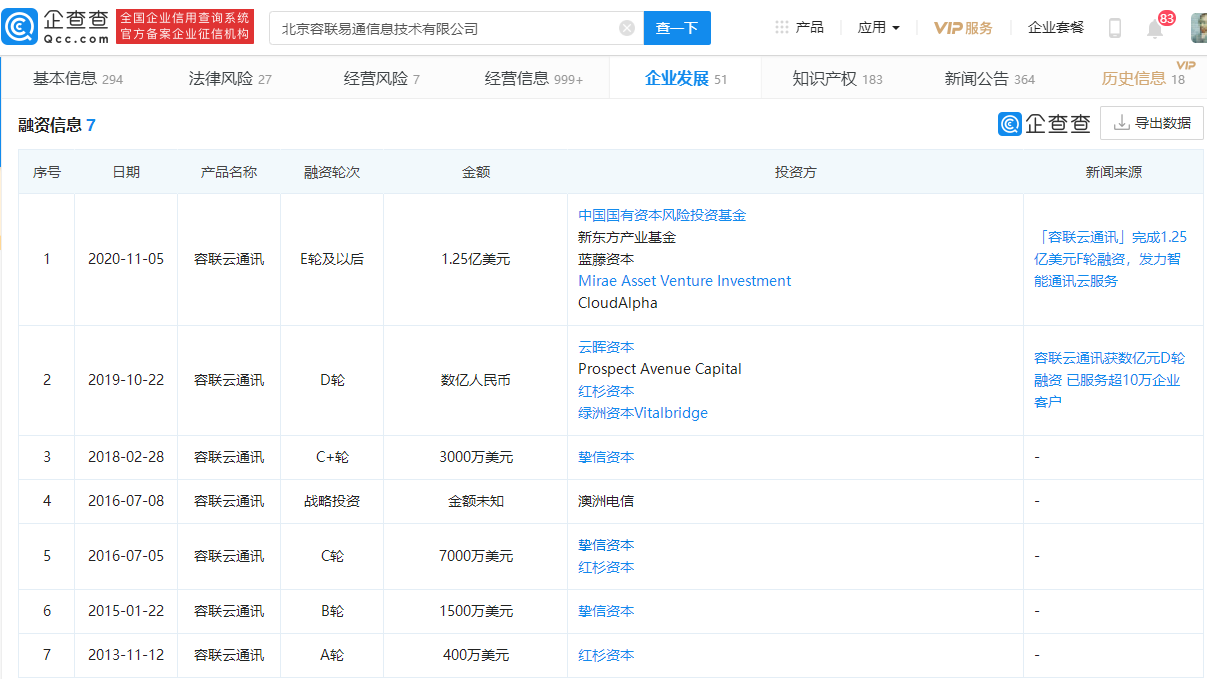
Task: Open 挚信资本 link in the C轮 row
Action: (x=606, y=545)
